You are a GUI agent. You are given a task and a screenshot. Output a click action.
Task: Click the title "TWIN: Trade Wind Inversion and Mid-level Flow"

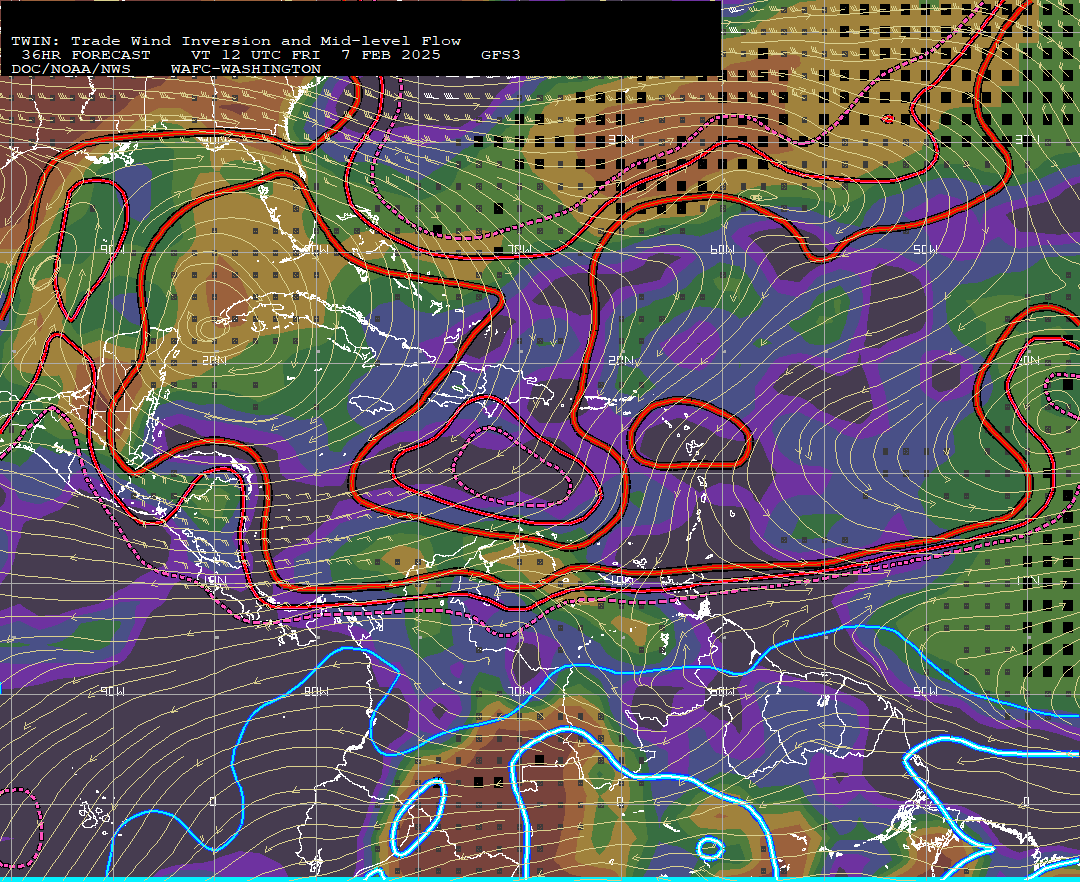click(236, 41)
